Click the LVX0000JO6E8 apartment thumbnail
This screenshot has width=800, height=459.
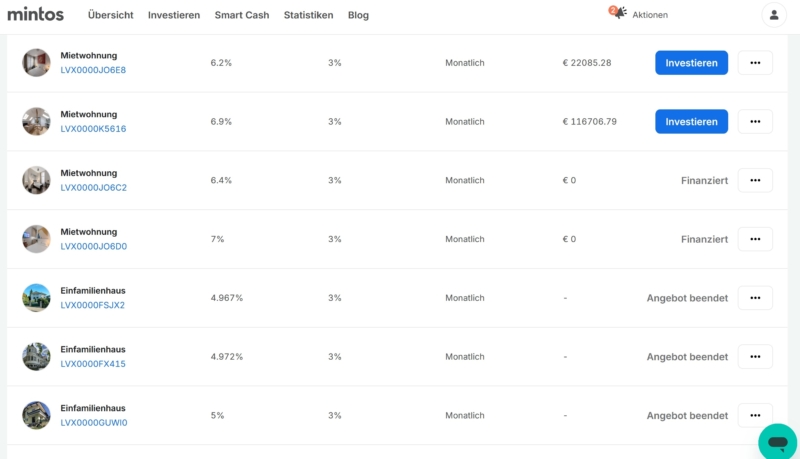pyautogui.click(x=36, y=63)
